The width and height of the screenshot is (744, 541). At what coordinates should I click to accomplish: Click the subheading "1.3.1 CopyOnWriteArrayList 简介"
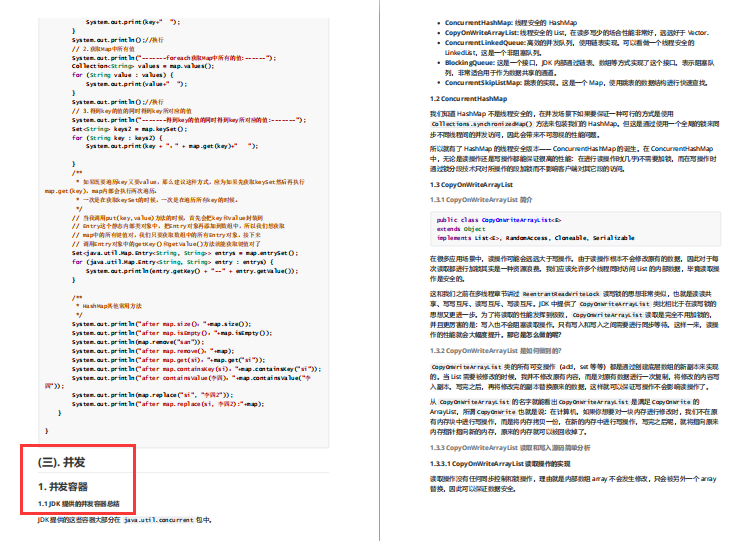[481, 200]
